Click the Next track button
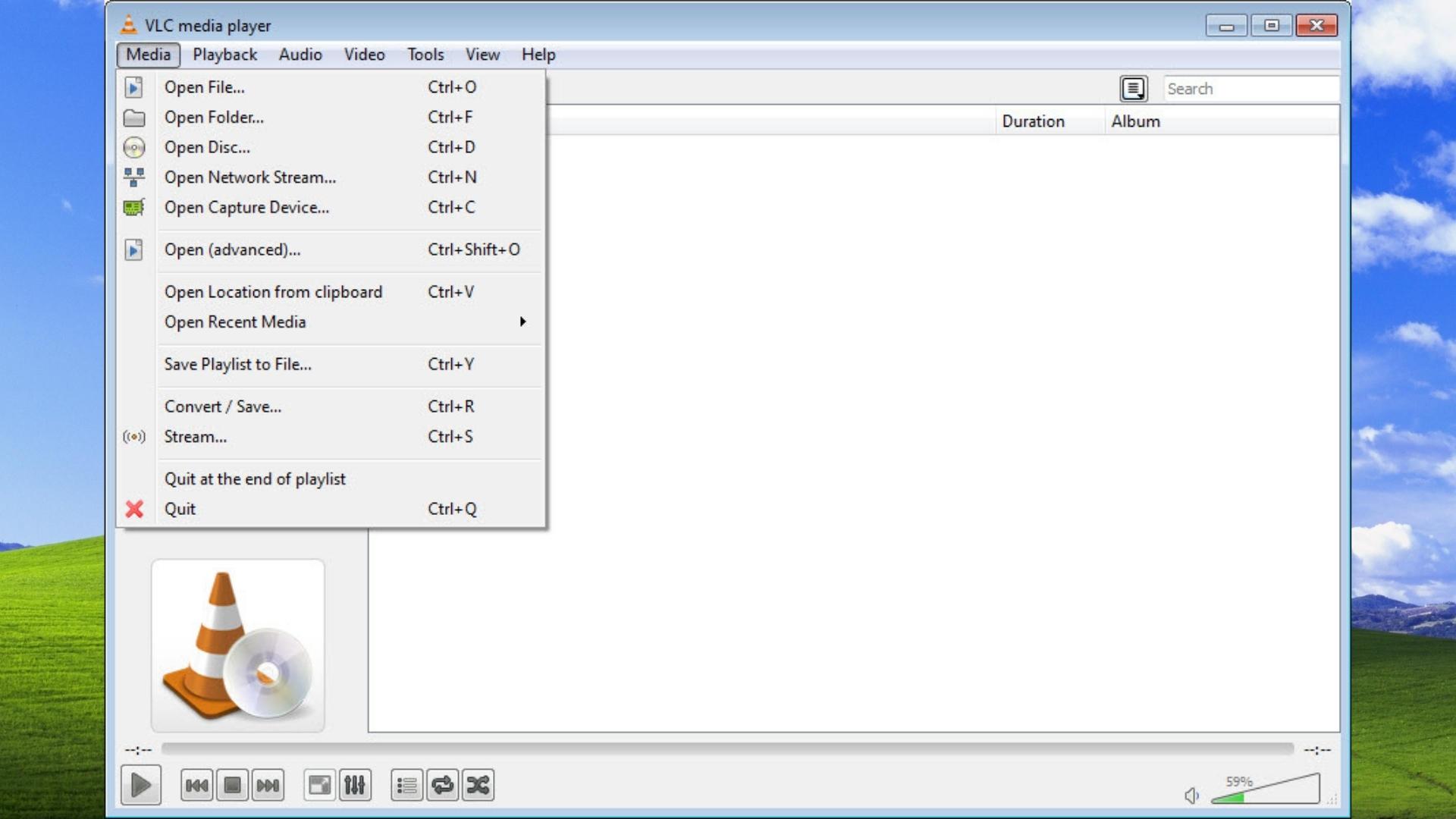 [x=267, y=785]
